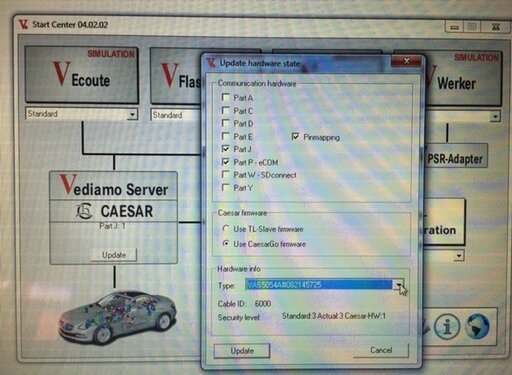
Task: Select Use TL-Slave firmware radio option
Action: [x=226, y=229]
